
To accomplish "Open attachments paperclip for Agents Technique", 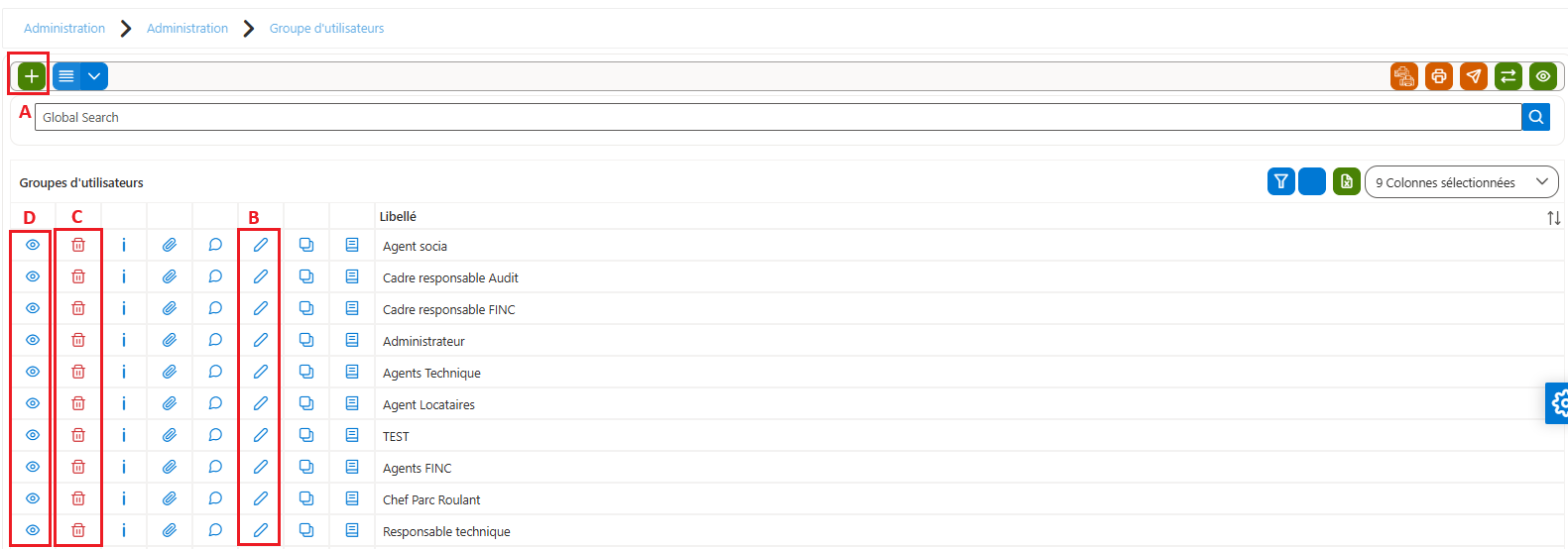I will coord(170,372).
